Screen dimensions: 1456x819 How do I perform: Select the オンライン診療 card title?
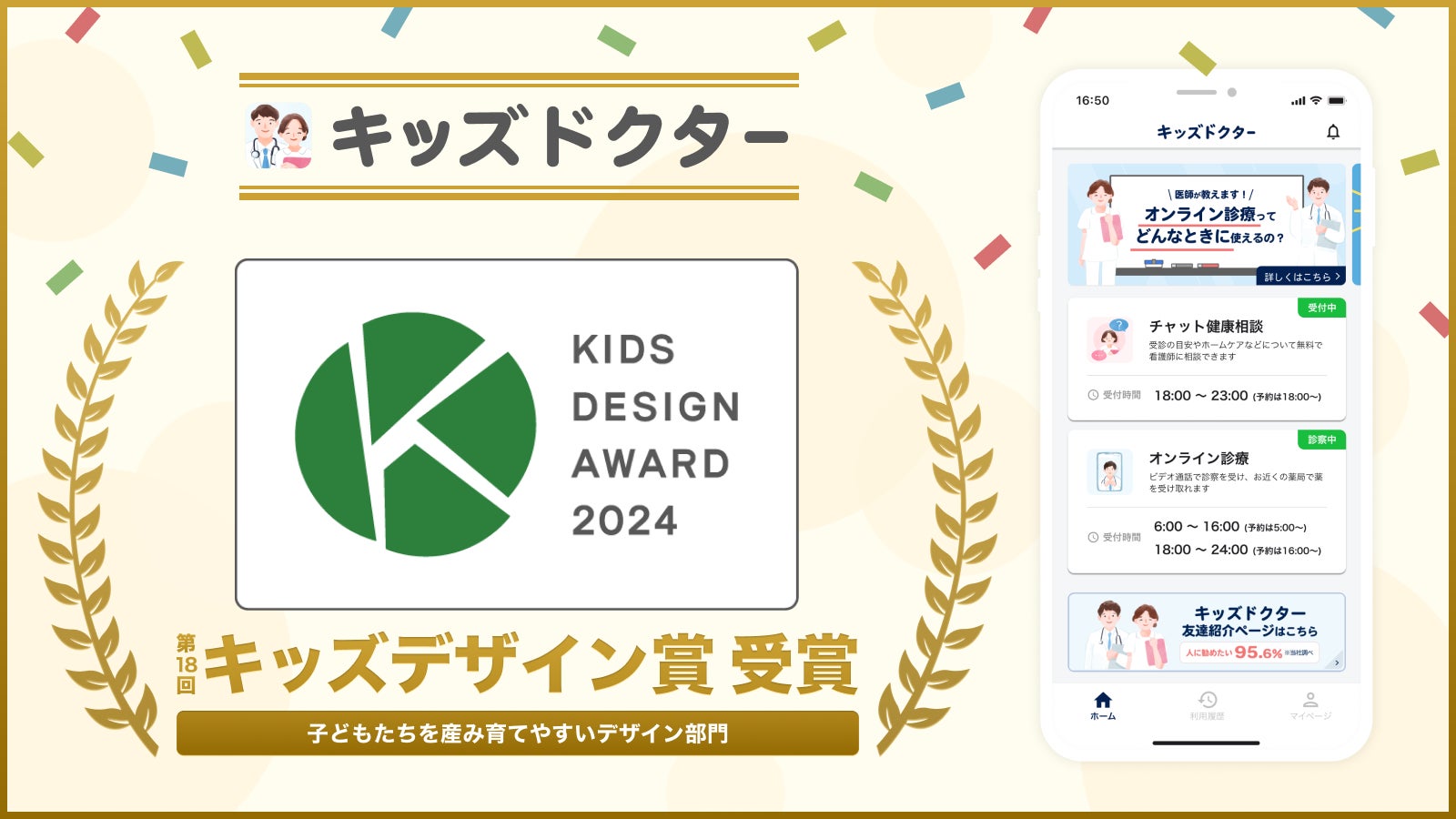point(1198,458)
